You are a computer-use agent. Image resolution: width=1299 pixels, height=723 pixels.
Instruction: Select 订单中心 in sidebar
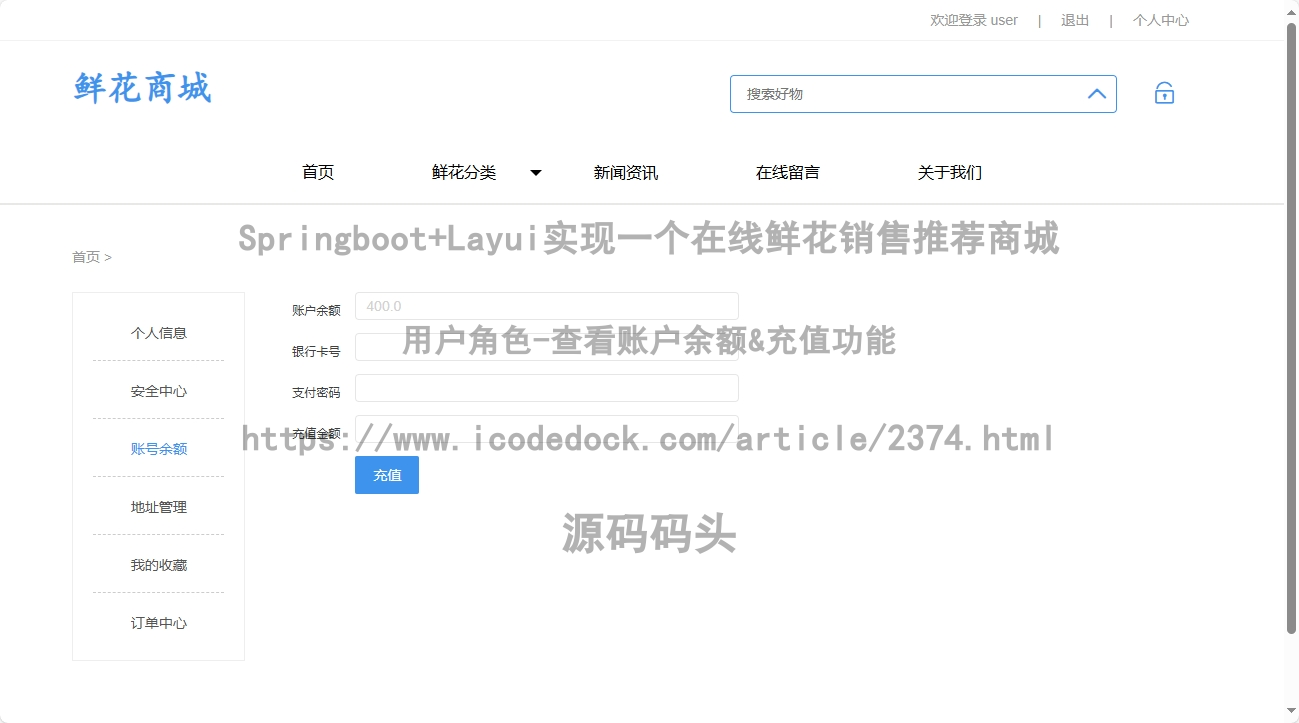158,623
